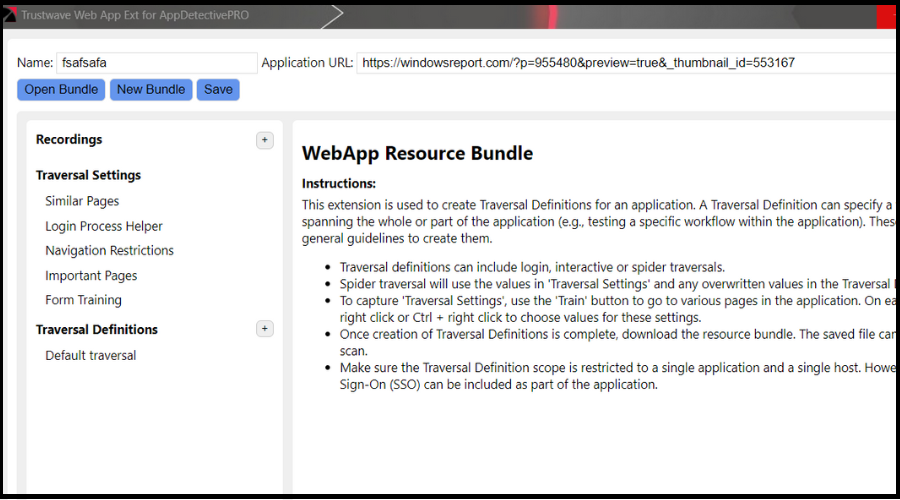Viewport: 900px width, 500px height.
Task: Create a New Bundle
Action: pos(151,90)
